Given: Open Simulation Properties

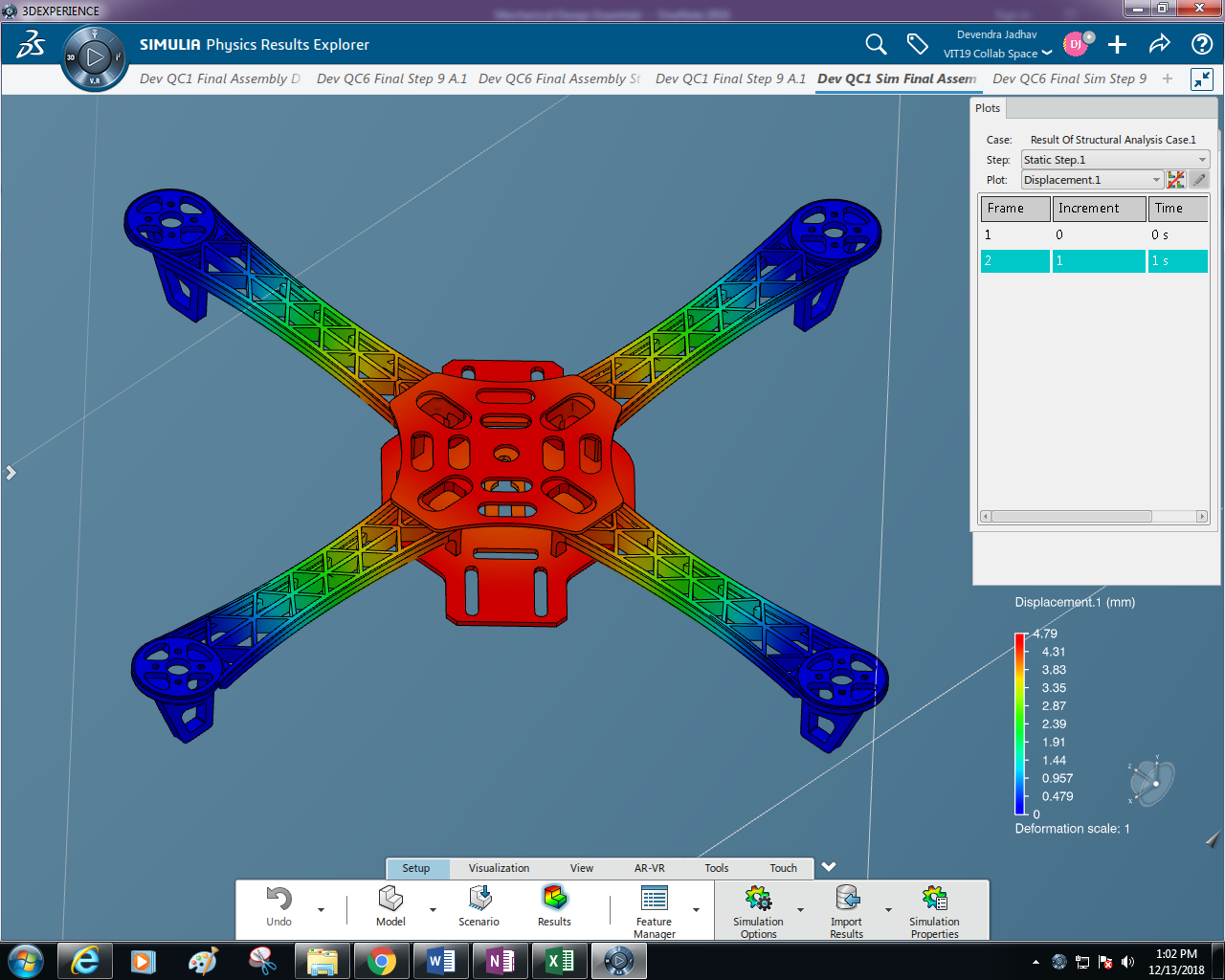Looking at the screenshot, I should point(934,911).
